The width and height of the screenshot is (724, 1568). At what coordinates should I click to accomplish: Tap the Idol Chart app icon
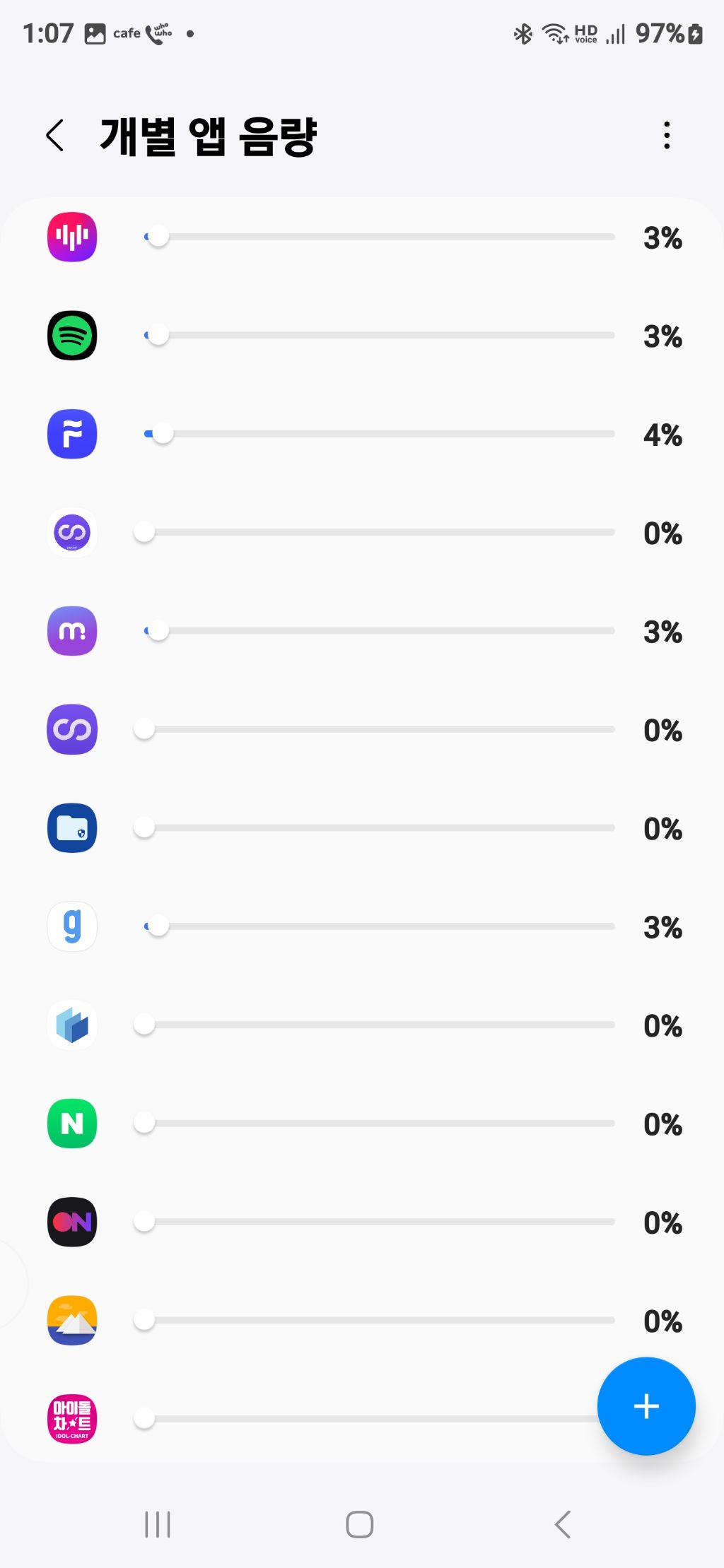coord(72,1418)
